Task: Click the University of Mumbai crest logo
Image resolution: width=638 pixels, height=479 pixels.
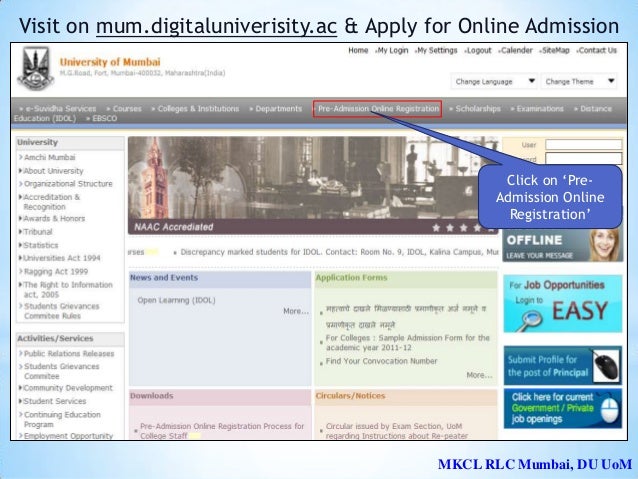Action: tap(35, 68)
